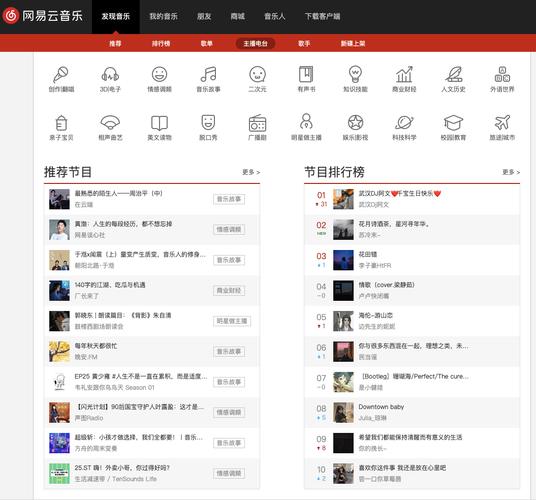Select the 校园教育 graduation cap category
Screen dimensions: 536x500
coord(453,127)
